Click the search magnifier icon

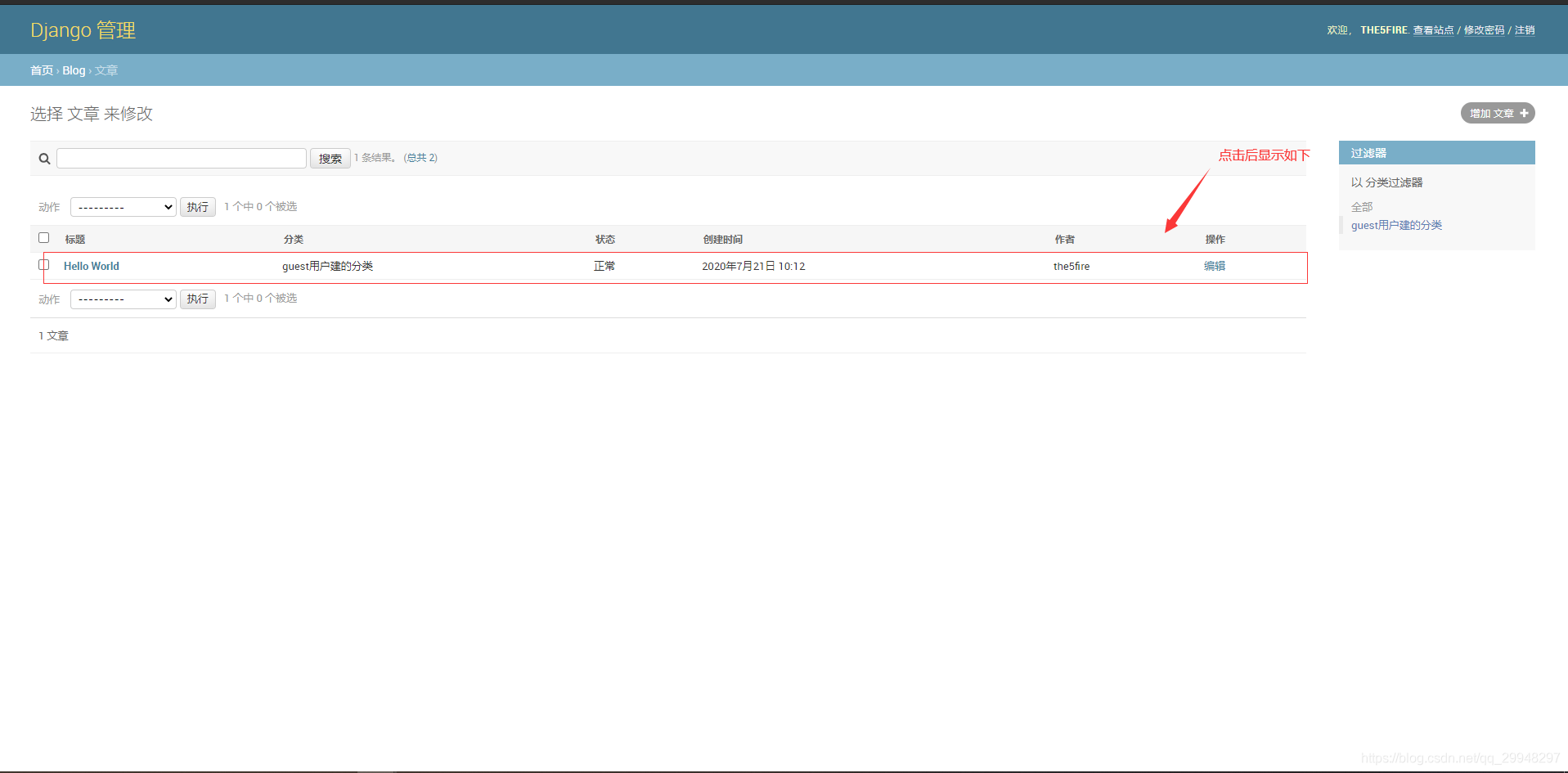[44, 159]
